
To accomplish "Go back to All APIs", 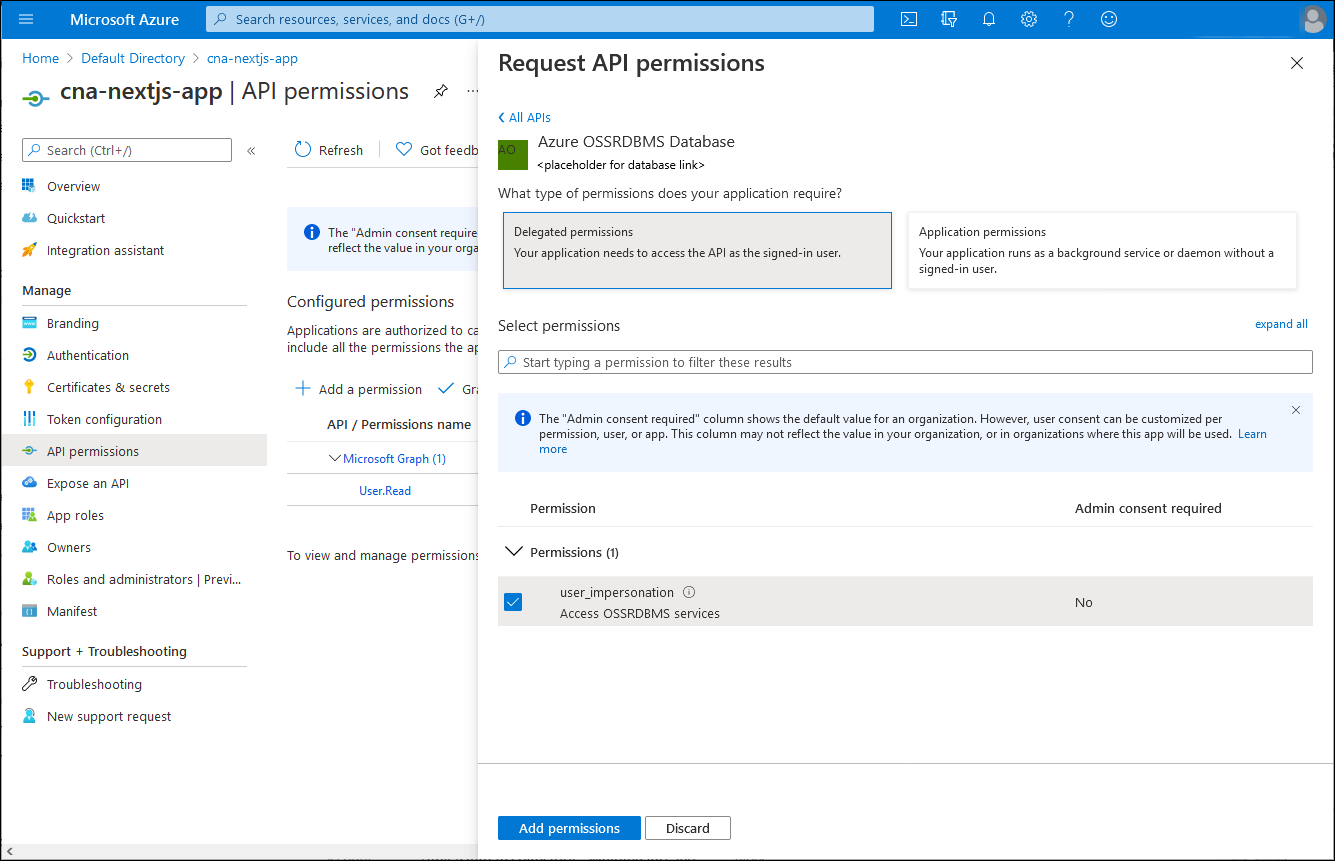I will [525, 117].
